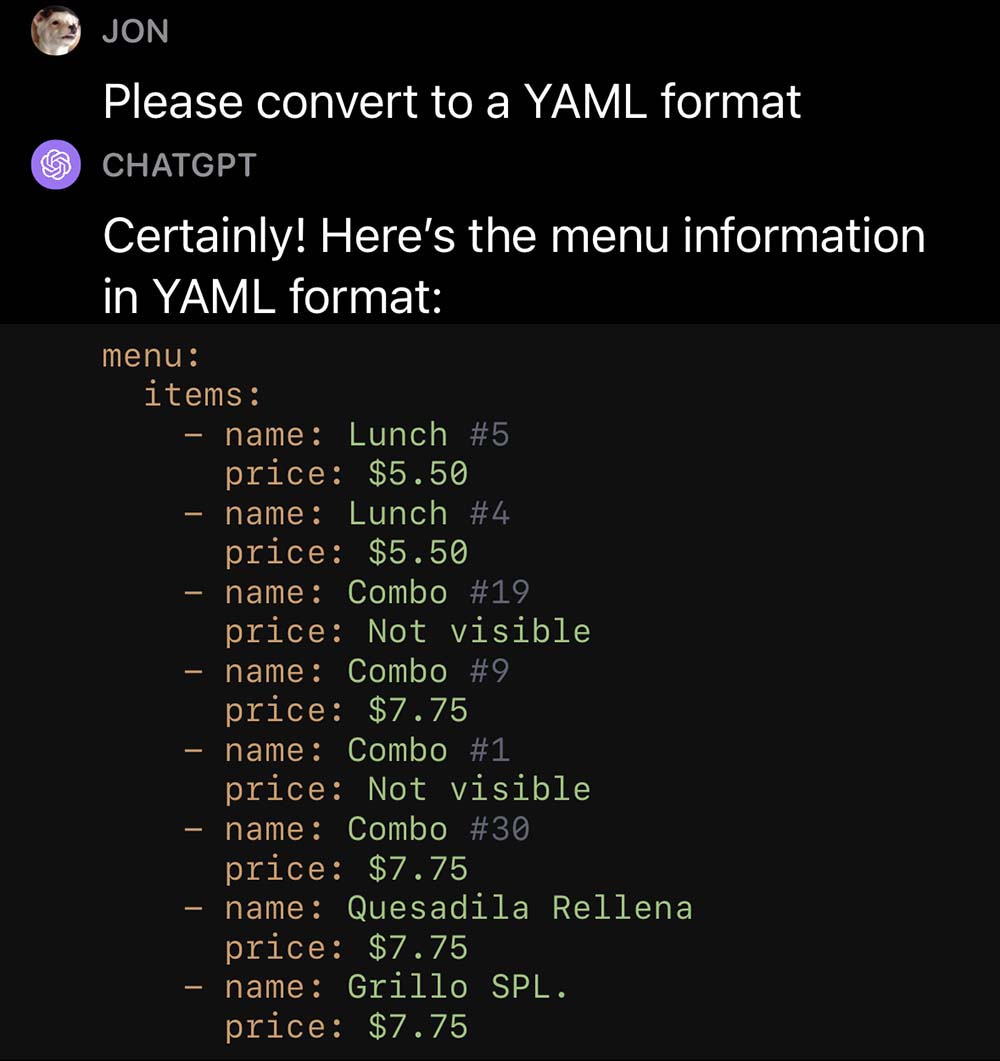The image size is (1000, 1061).
Task: Select the 'Please convert to a YAML format' message
Action: pyautogui.click(x=452, y=101)
